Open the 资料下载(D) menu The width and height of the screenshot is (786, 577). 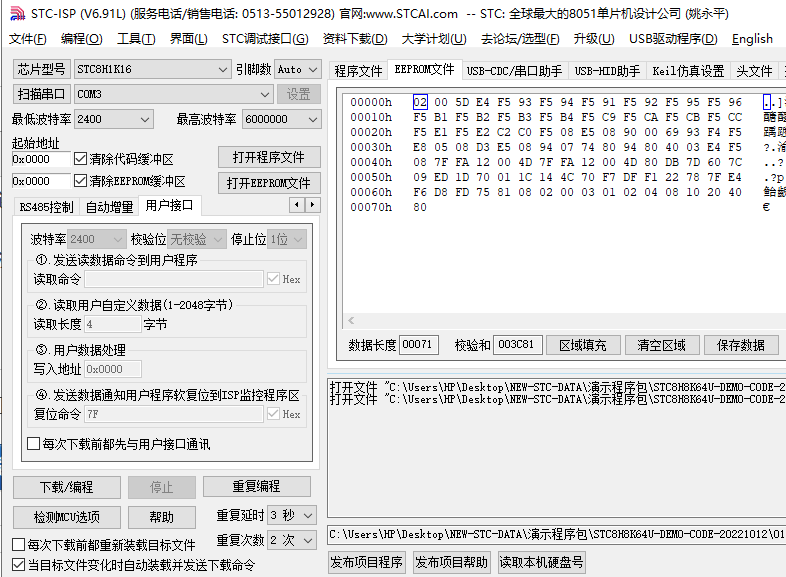355,39
